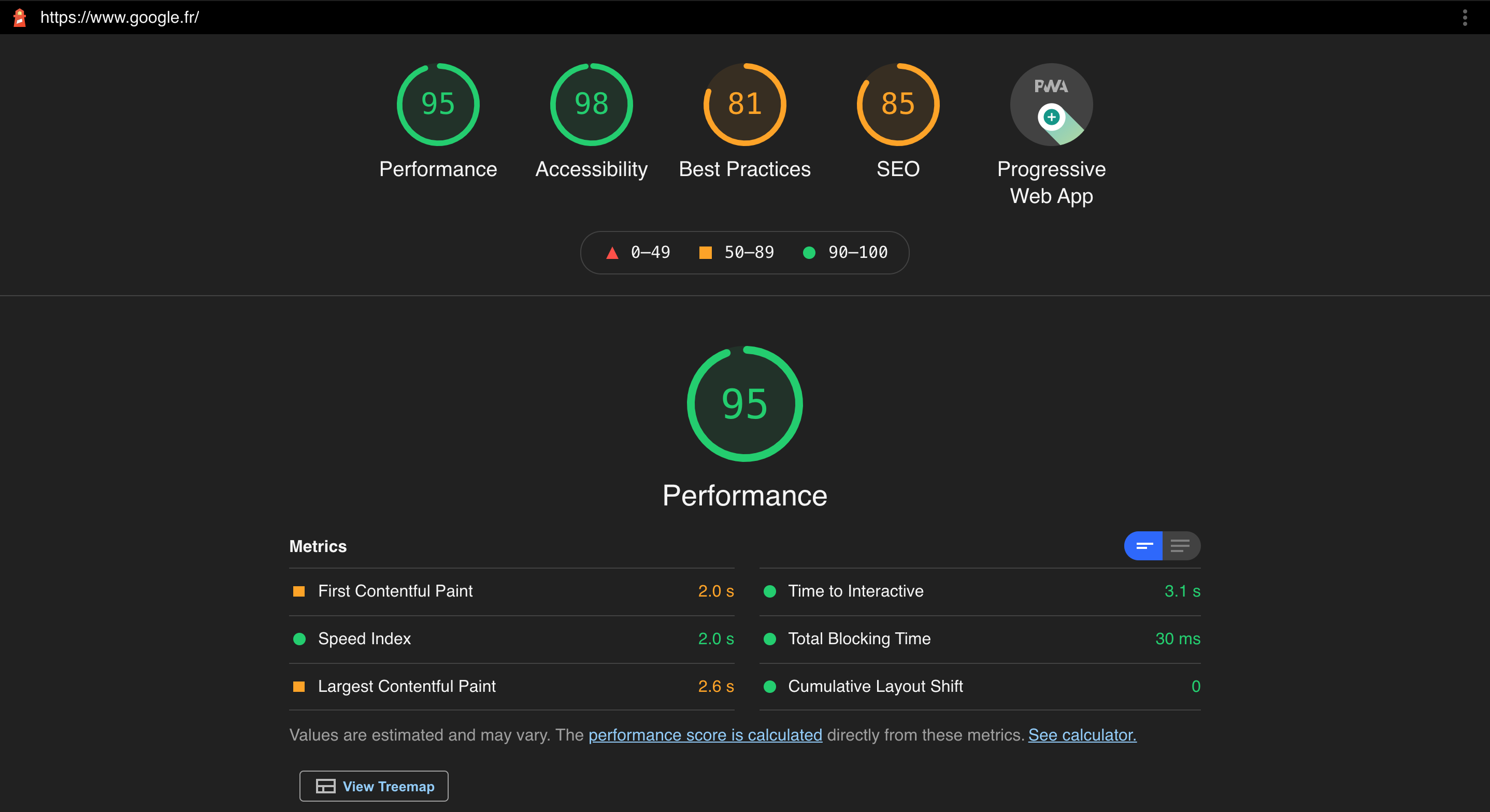Click the Lighthouse logo icon
This screenshot has height=812, width=1490.
tap(20, 18)
